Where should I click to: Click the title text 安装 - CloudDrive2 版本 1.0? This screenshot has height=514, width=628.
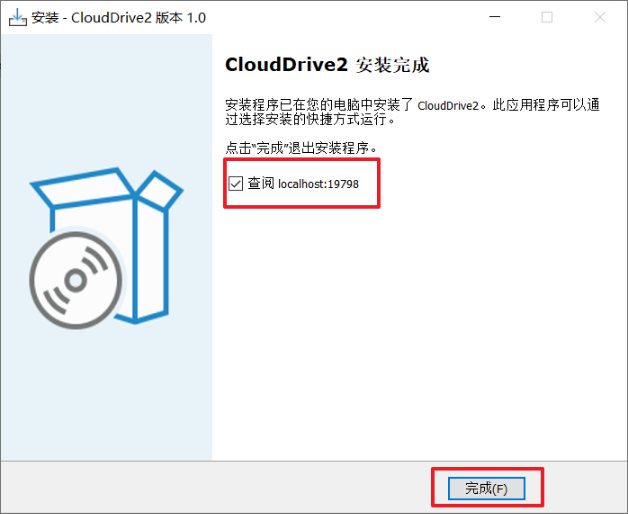pos(119,18)
